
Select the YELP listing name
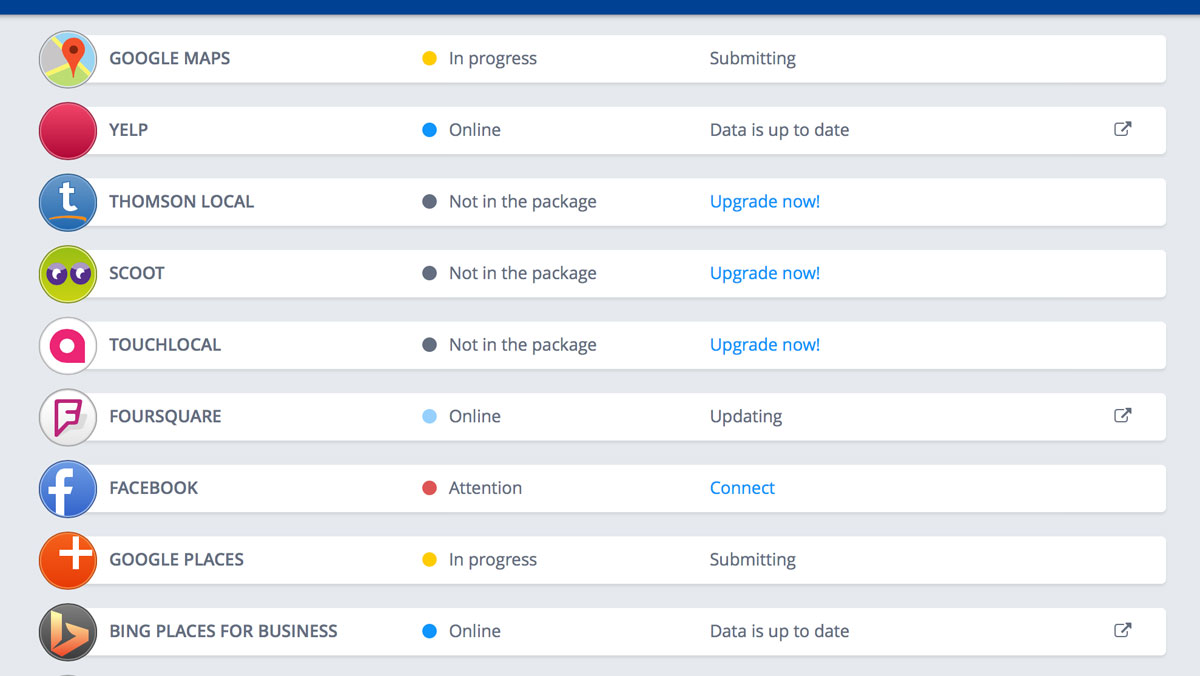pos(129,130)
